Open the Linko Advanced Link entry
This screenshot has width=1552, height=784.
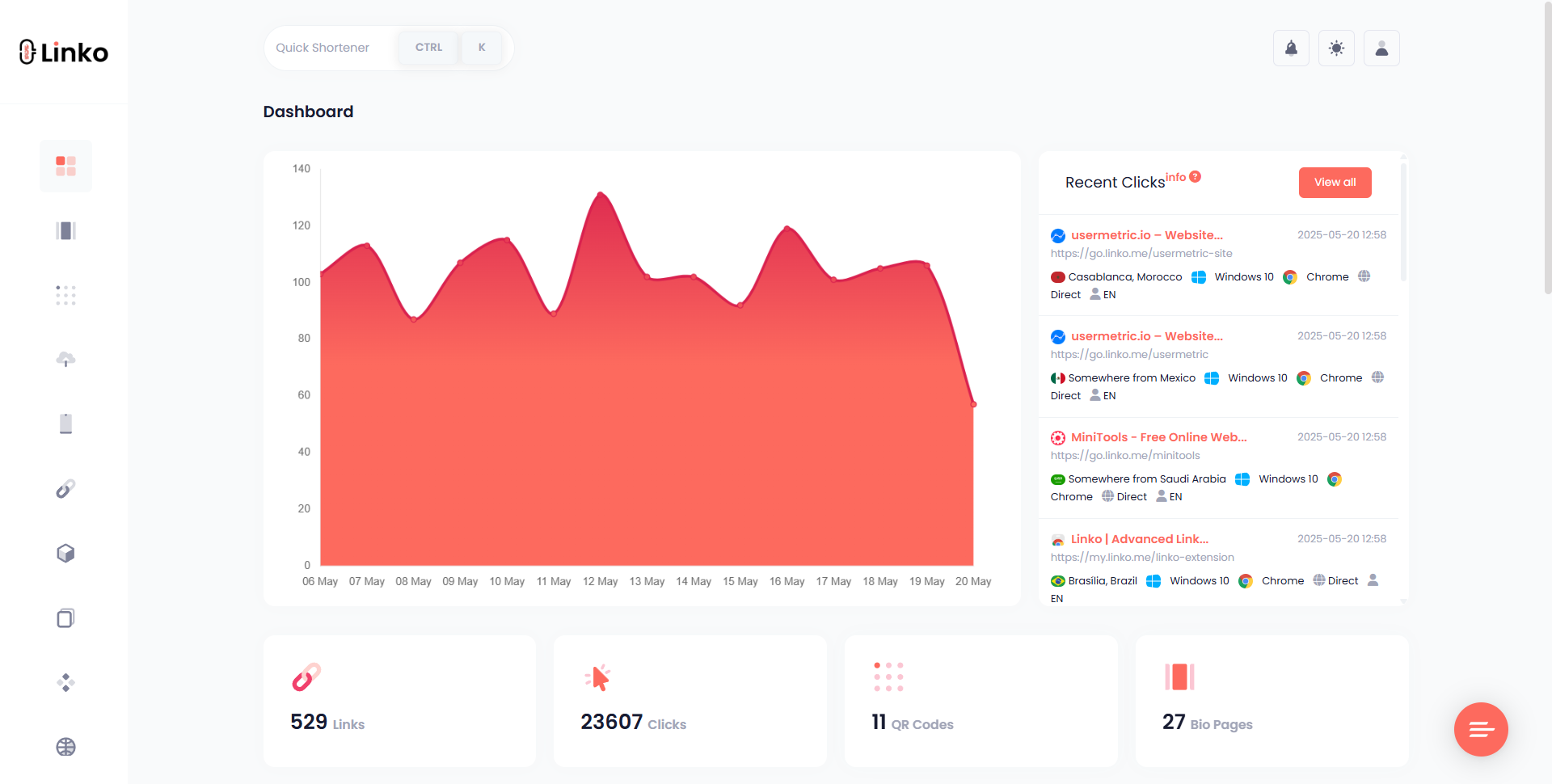1139,539
